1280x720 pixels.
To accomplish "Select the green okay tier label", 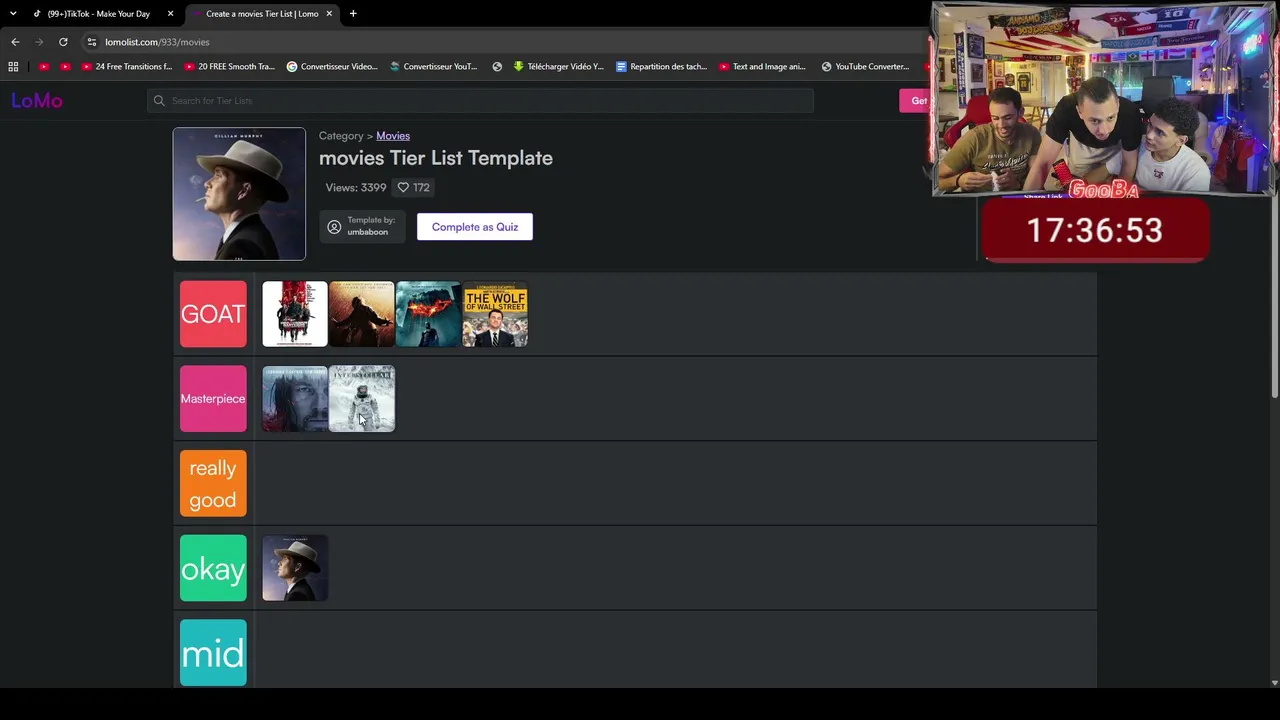I will 213,569.
